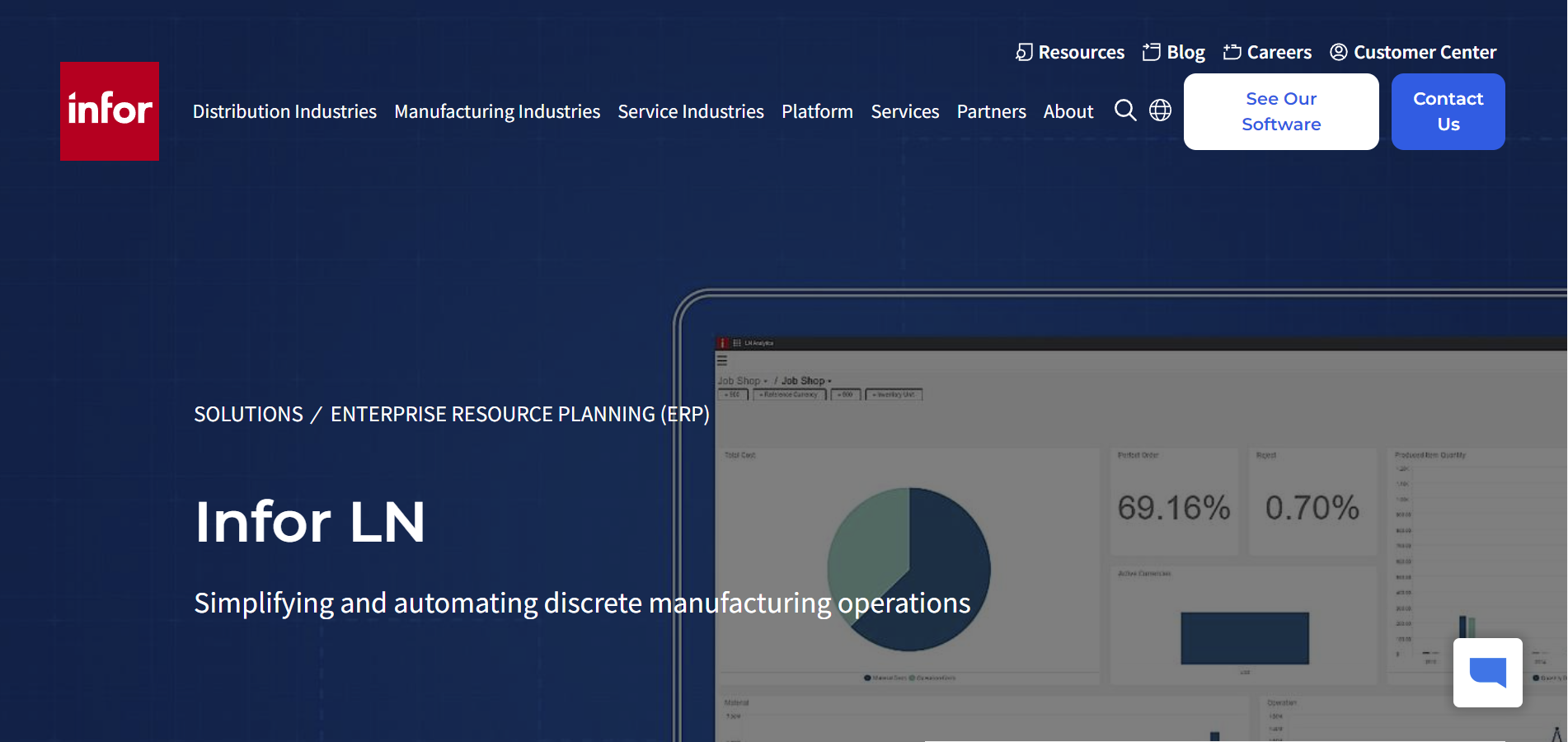Click the Careers briefcase icon
Screen dimensions: 1568x742
click(x=1232, y=52)
